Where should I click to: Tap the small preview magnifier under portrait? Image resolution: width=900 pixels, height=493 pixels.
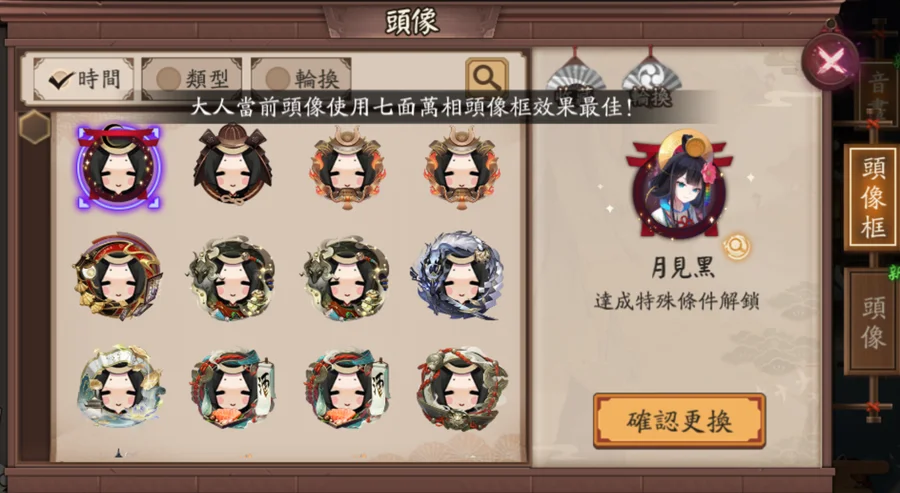tap(736, 246)
